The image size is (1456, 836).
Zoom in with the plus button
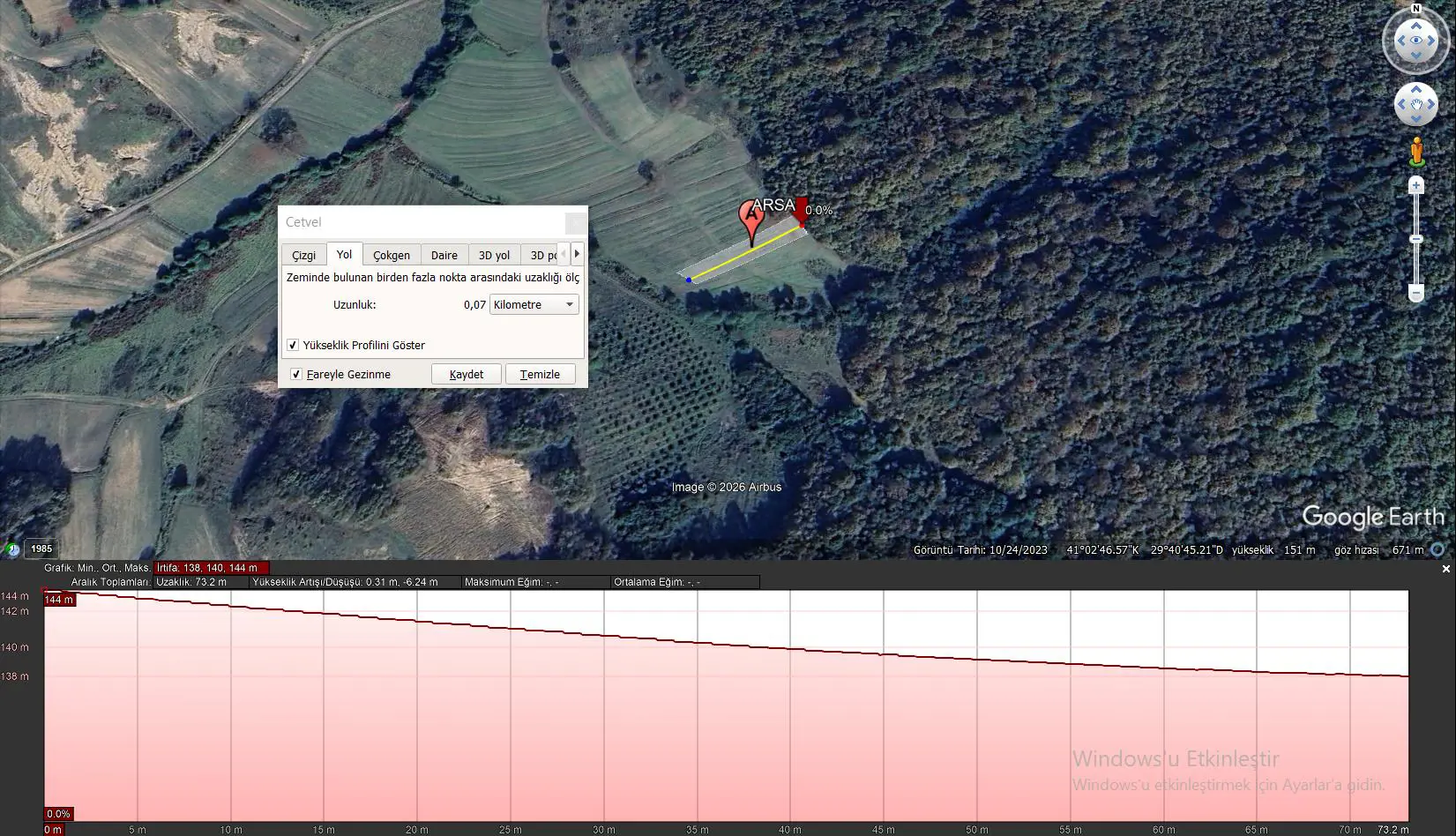click(1416, 185)
